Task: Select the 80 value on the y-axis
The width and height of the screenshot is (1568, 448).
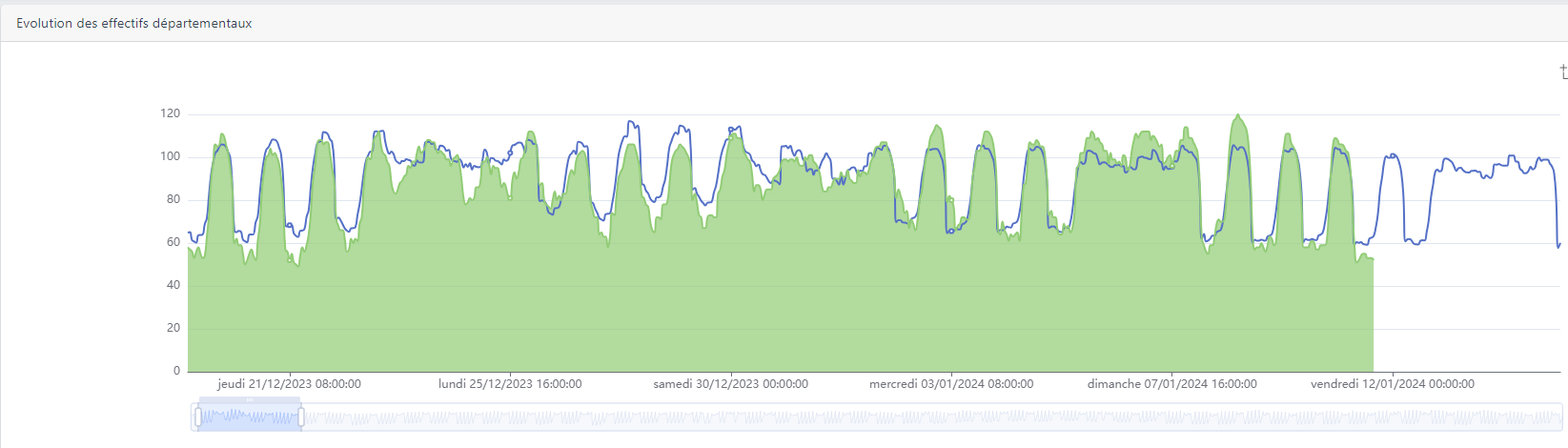Action: point(173,199)
